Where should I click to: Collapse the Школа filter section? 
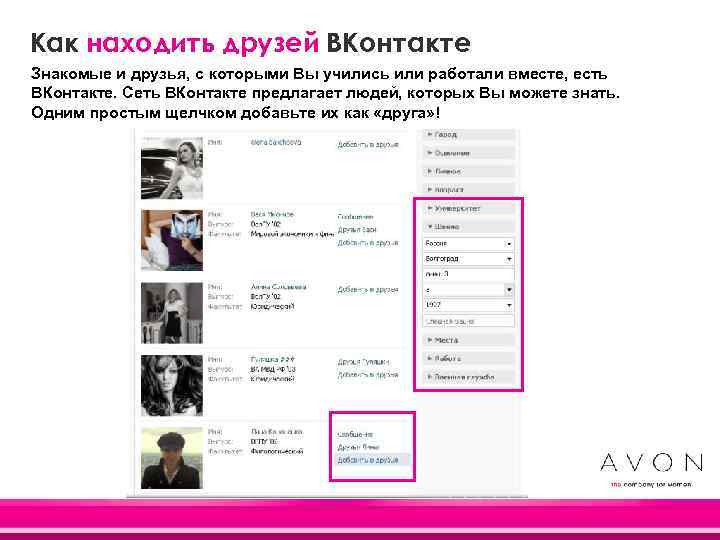(x=468, y=227)
